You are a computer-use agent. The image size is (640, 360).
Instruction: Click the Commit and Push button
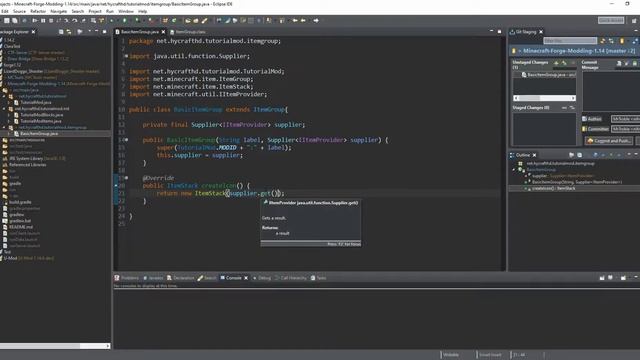[x=609, y=141]
